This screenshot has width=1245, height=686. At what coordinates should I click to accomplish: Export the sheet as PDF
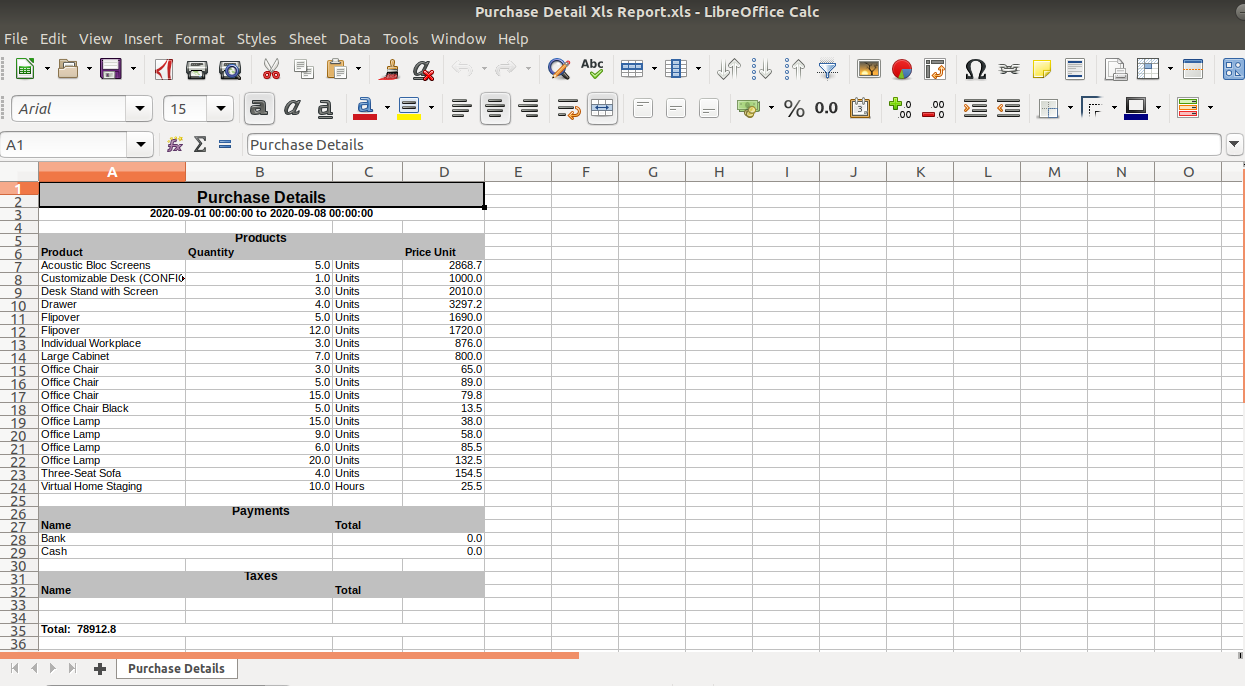(164, 69)
